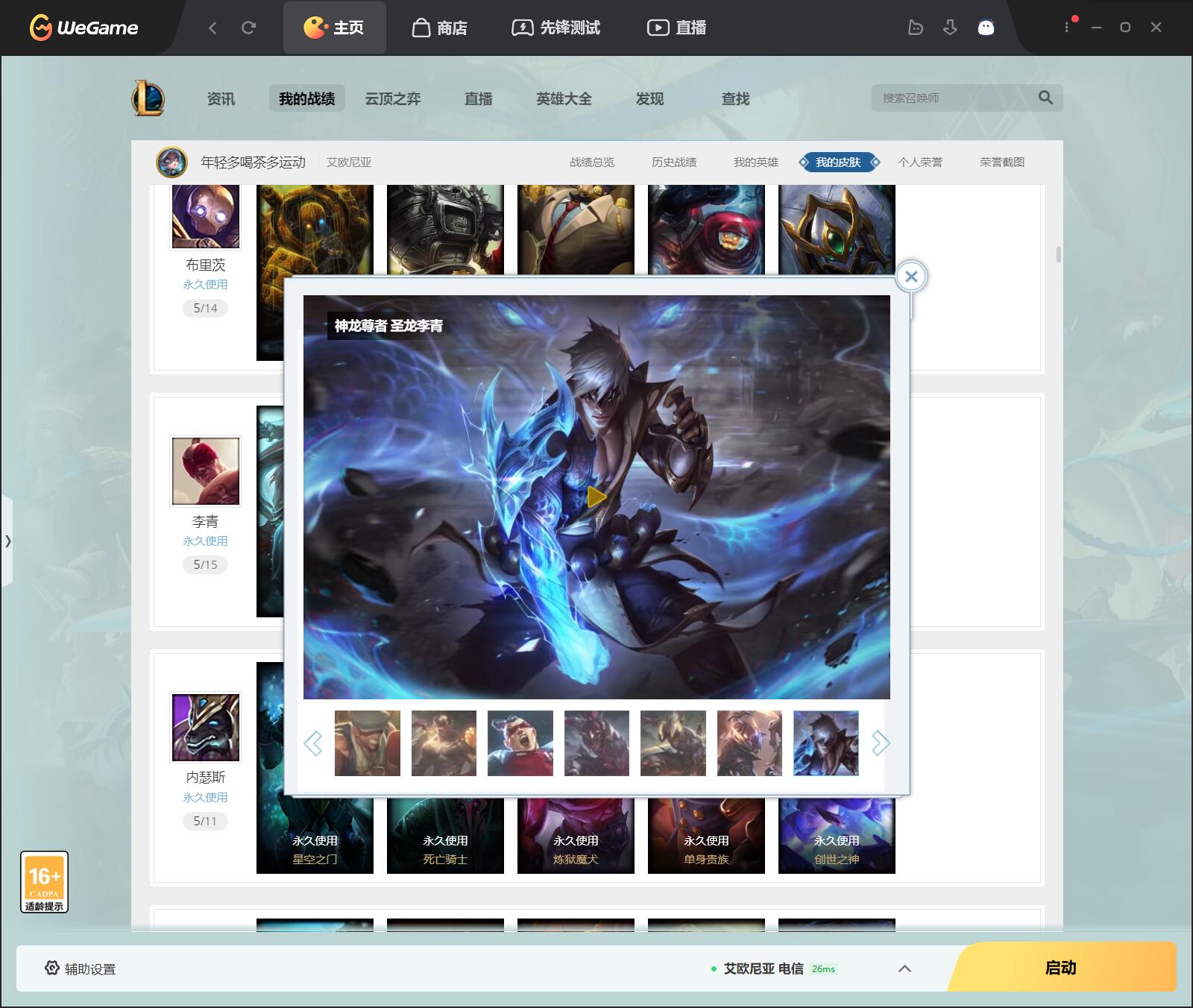This screenshot has width=1193, height=1008.
Task: Open the 星空之门 skin card
Action: click(x=315, y=835)
